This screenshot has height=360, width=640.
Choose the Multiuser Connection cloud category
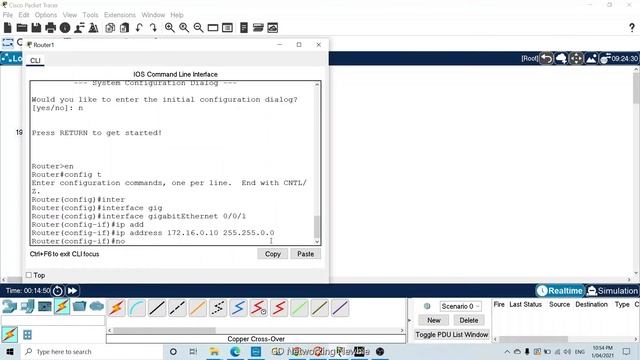pos(97,306)
